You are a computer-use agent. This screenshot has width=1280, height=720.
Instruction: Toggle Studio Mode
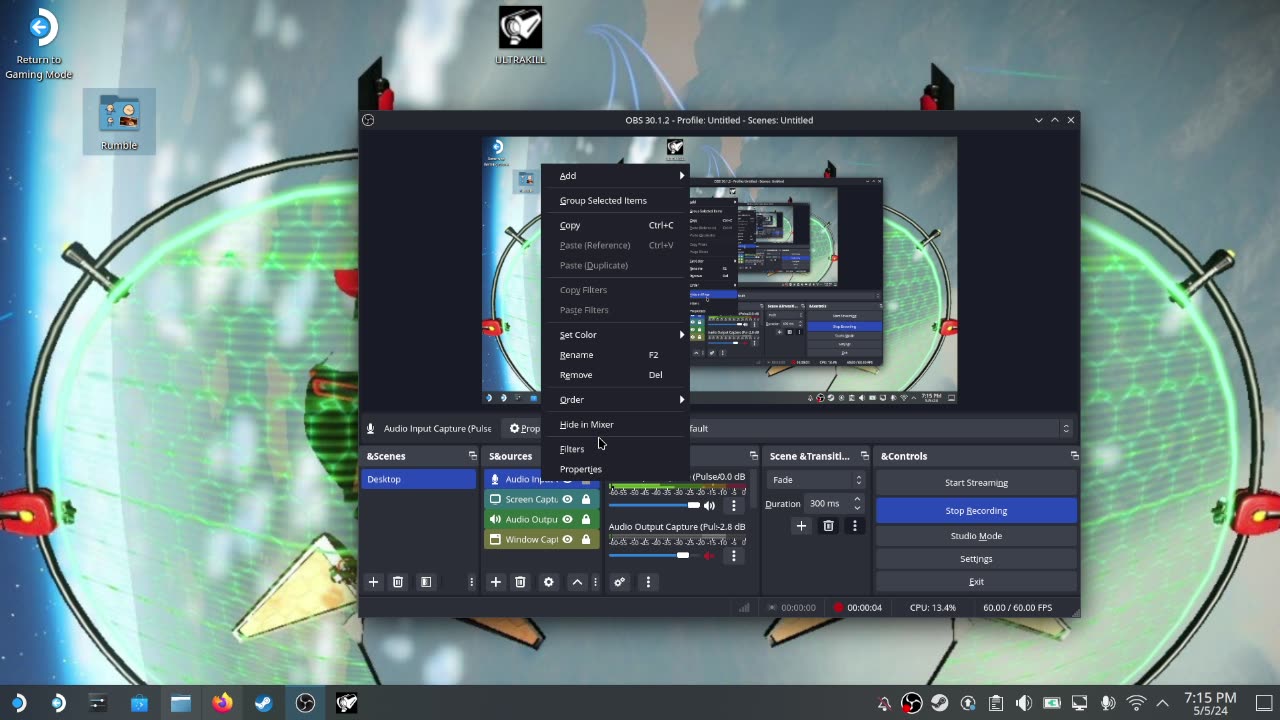pyautogui.click(x=976, y=536)
